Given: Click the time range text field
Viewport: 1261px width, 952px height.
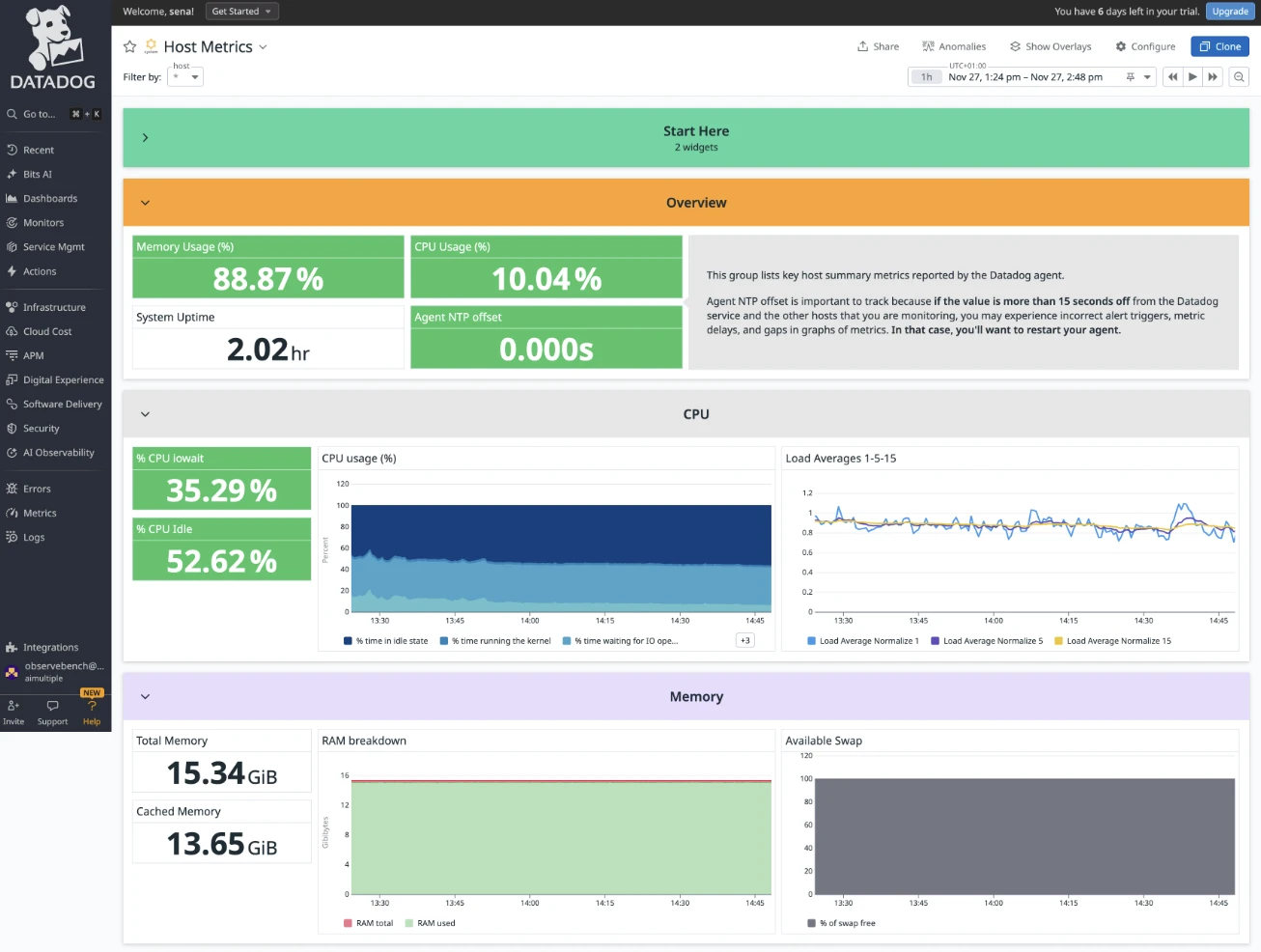Looking at the screenshot, I should coord(1025,77).
